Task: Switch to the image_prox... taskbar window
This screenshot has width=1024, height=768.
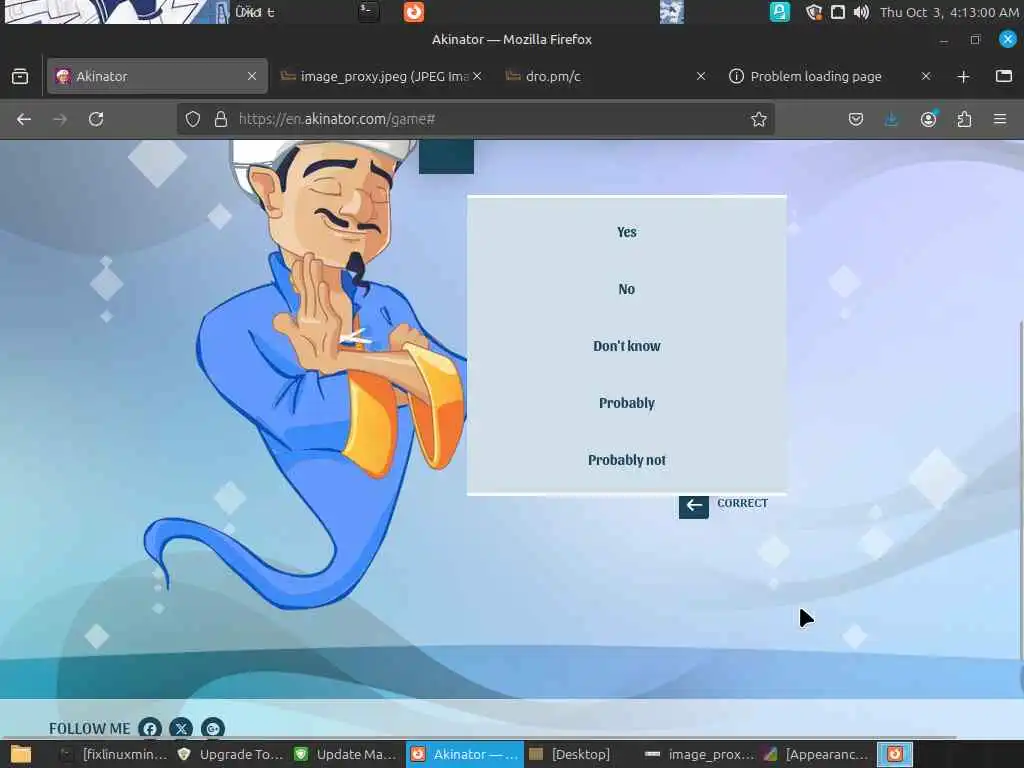Action: pyautogui.click(x=698, y=754)
